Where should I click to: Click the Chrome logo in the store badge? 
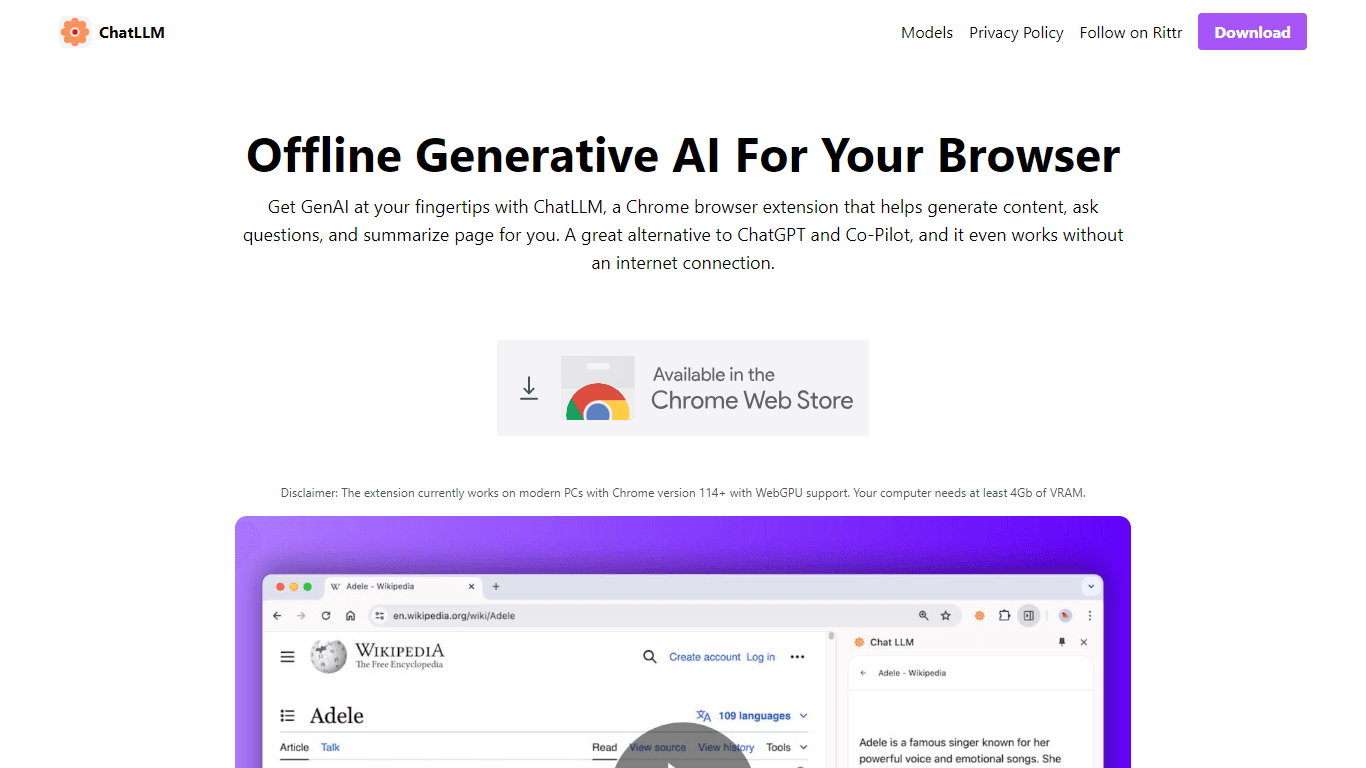click(598, 400)
